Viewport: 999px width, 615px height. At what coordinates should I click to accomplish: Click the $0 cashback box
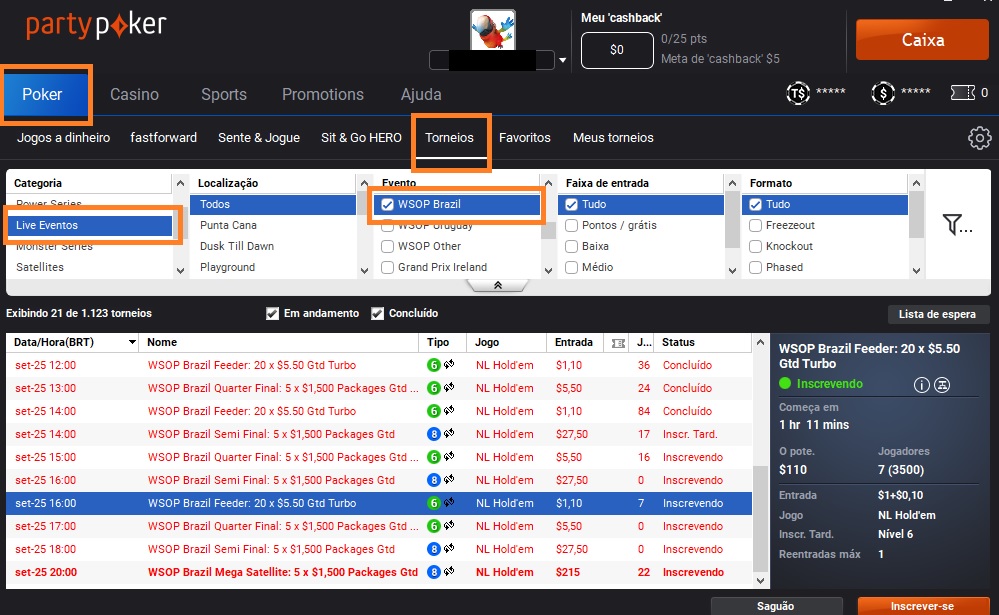617,50
